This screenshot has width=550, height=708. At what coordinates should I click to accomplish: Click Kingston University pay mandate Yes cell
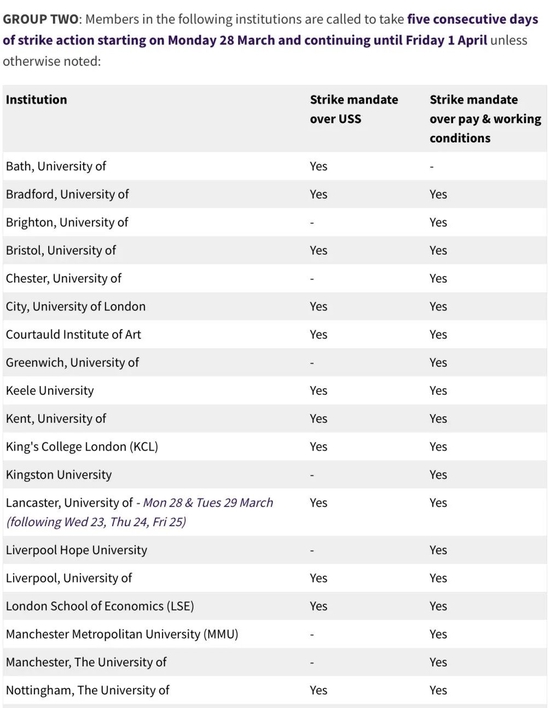pos(438,475)
